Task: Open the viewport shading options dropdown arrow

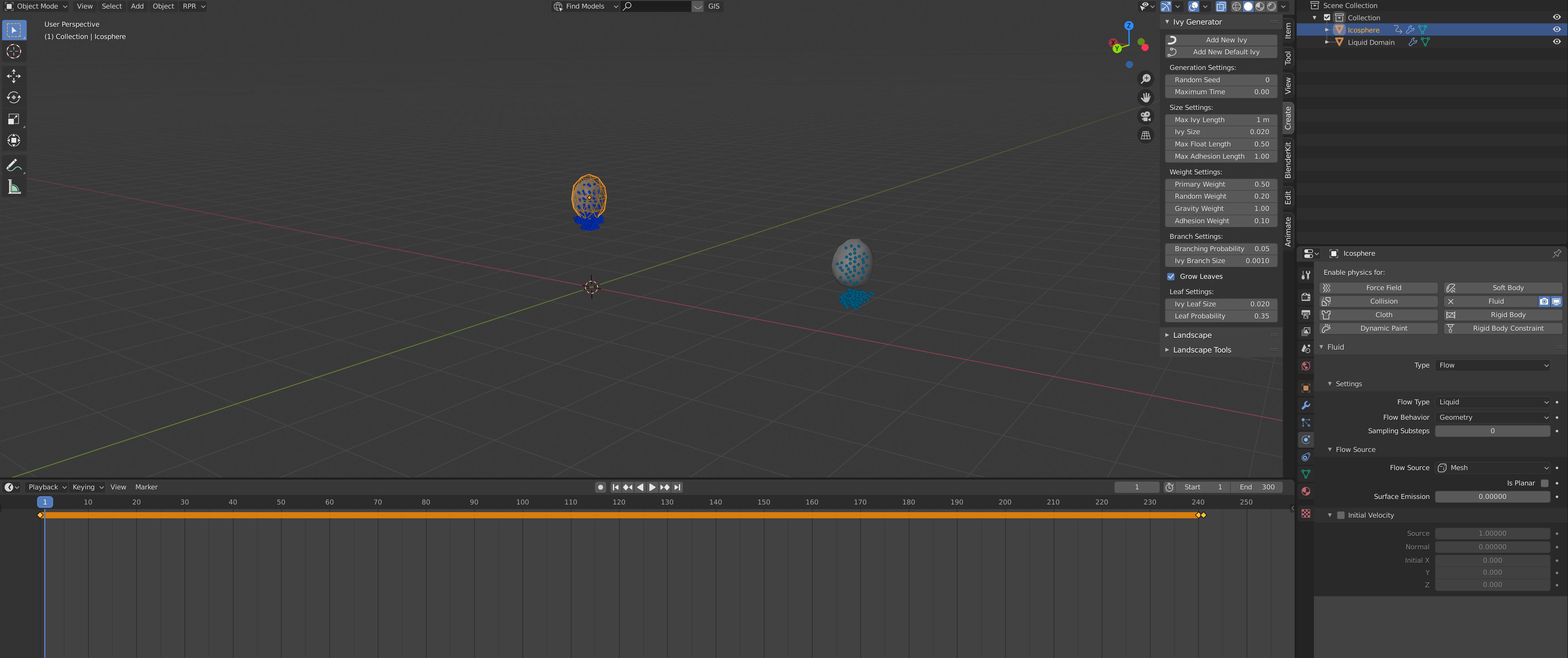Action: click(x=1283, y=6)
